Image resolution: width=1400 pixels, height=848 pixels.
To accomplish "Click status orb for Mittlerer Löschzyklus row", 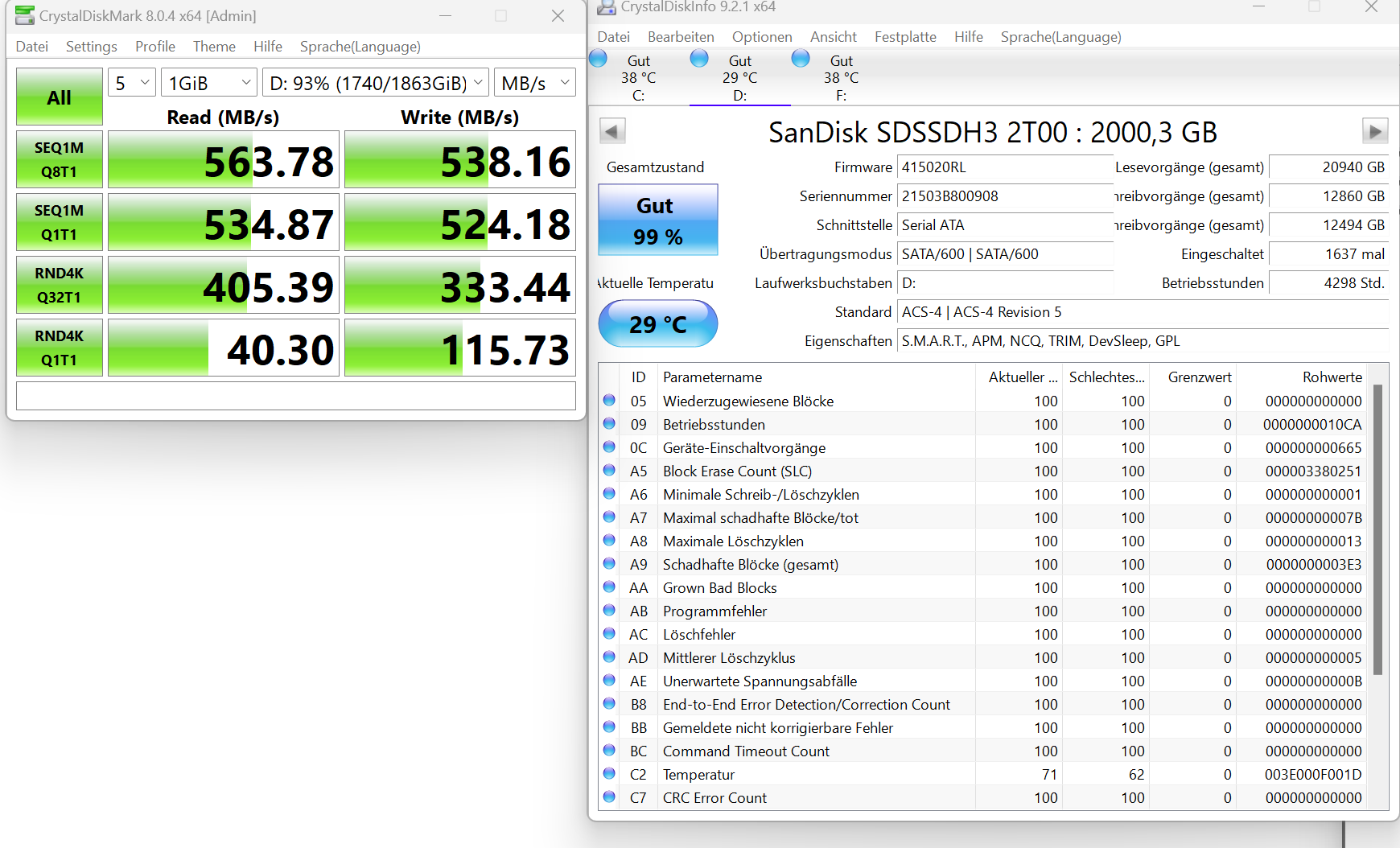I will pos(610,657).
